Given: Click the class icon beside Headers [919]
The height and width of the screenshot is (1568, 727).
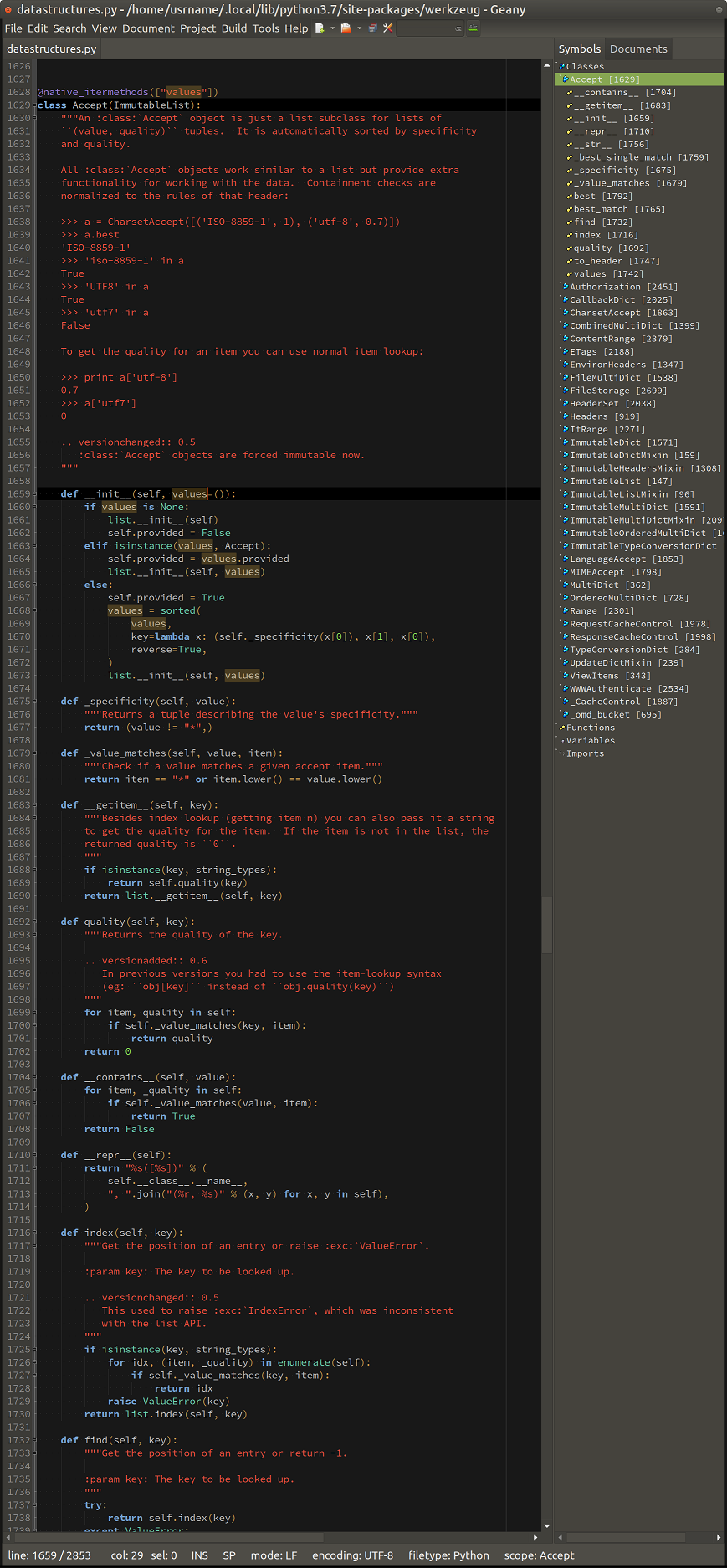Looking at the screenshot, I should point(566,416).
